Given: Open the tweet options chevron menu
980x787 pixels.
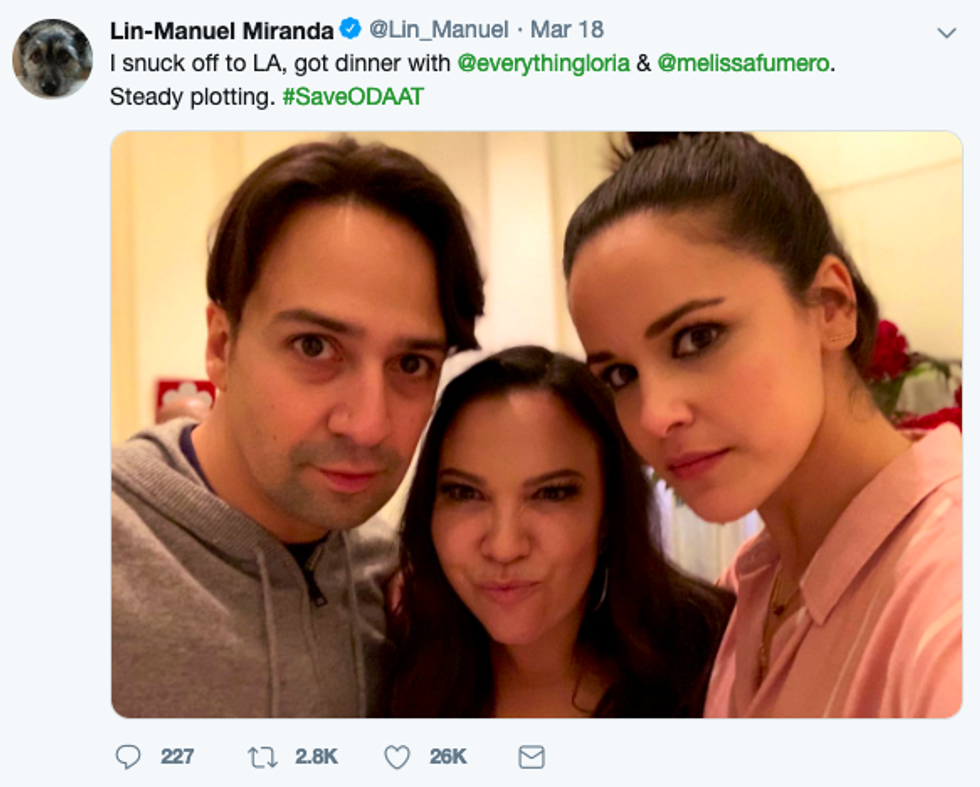Looking at the screenshot, I should coord(946,33).
